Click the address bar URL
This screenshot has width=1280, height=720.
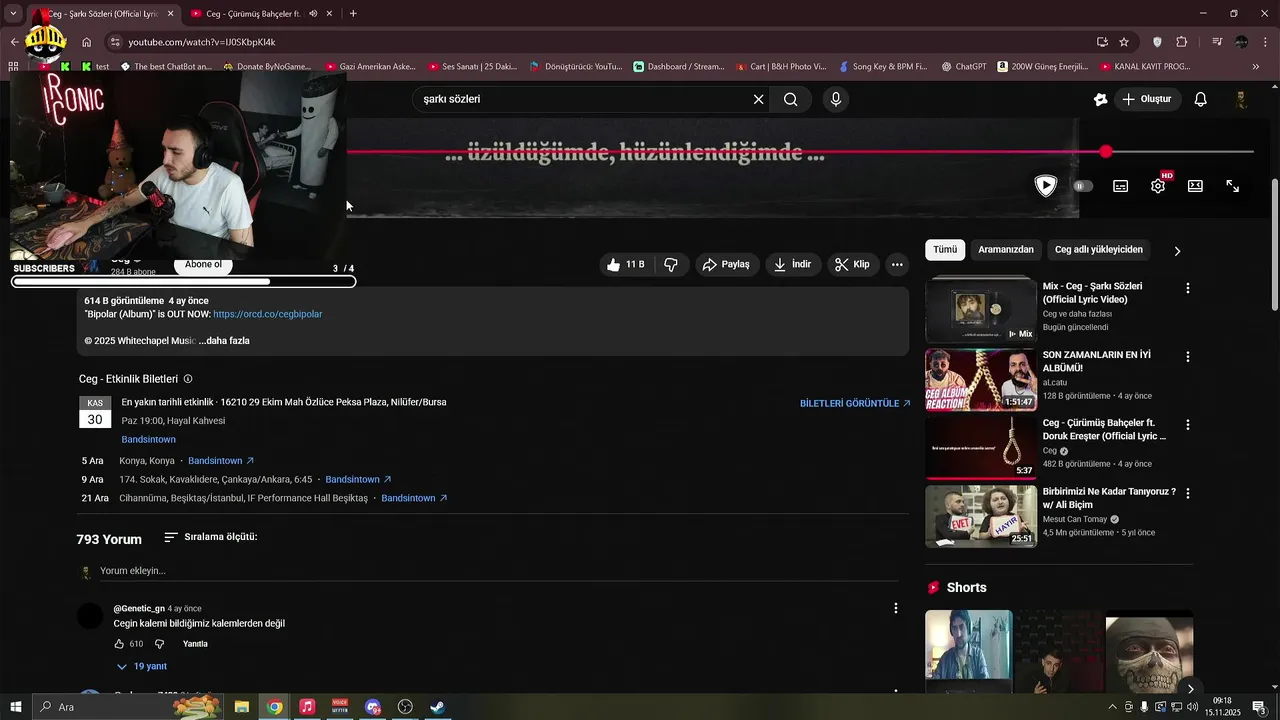coord(202,42)
